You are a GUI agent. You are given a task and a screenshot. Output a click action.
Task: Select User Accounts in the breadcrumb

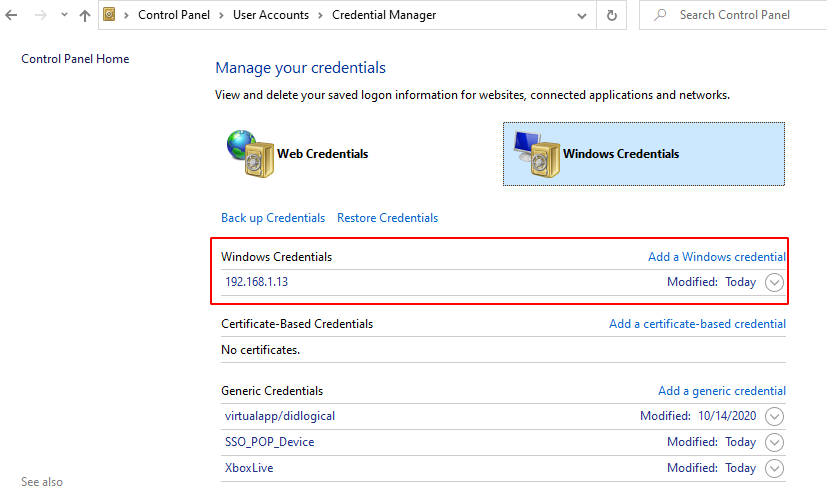click(x=272, y=15)
